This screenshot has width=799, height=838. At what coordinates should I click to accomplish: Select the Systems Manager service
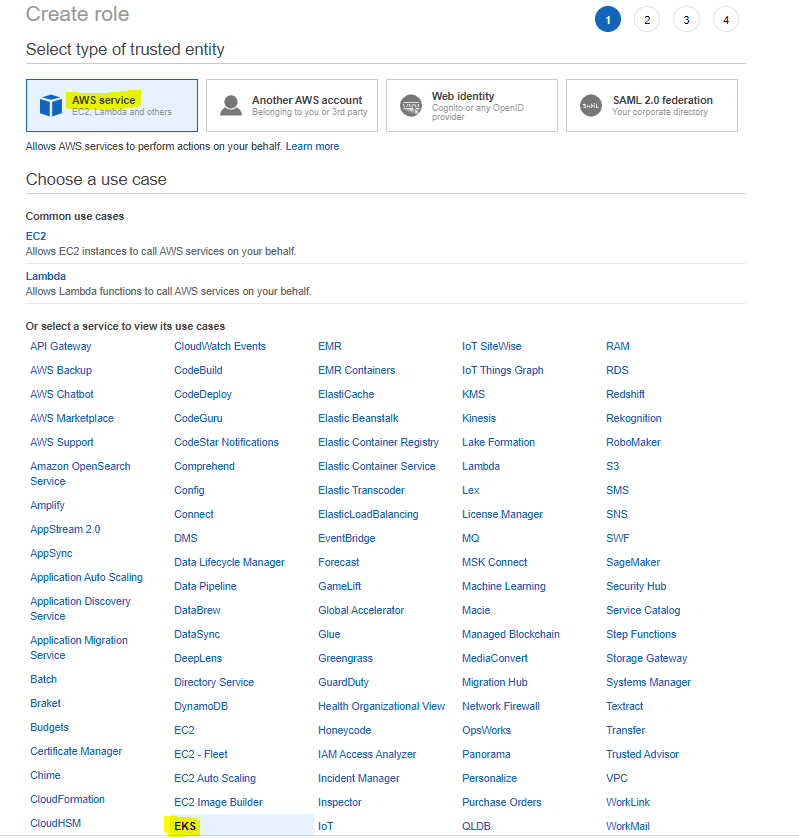(x=648, y=682)
